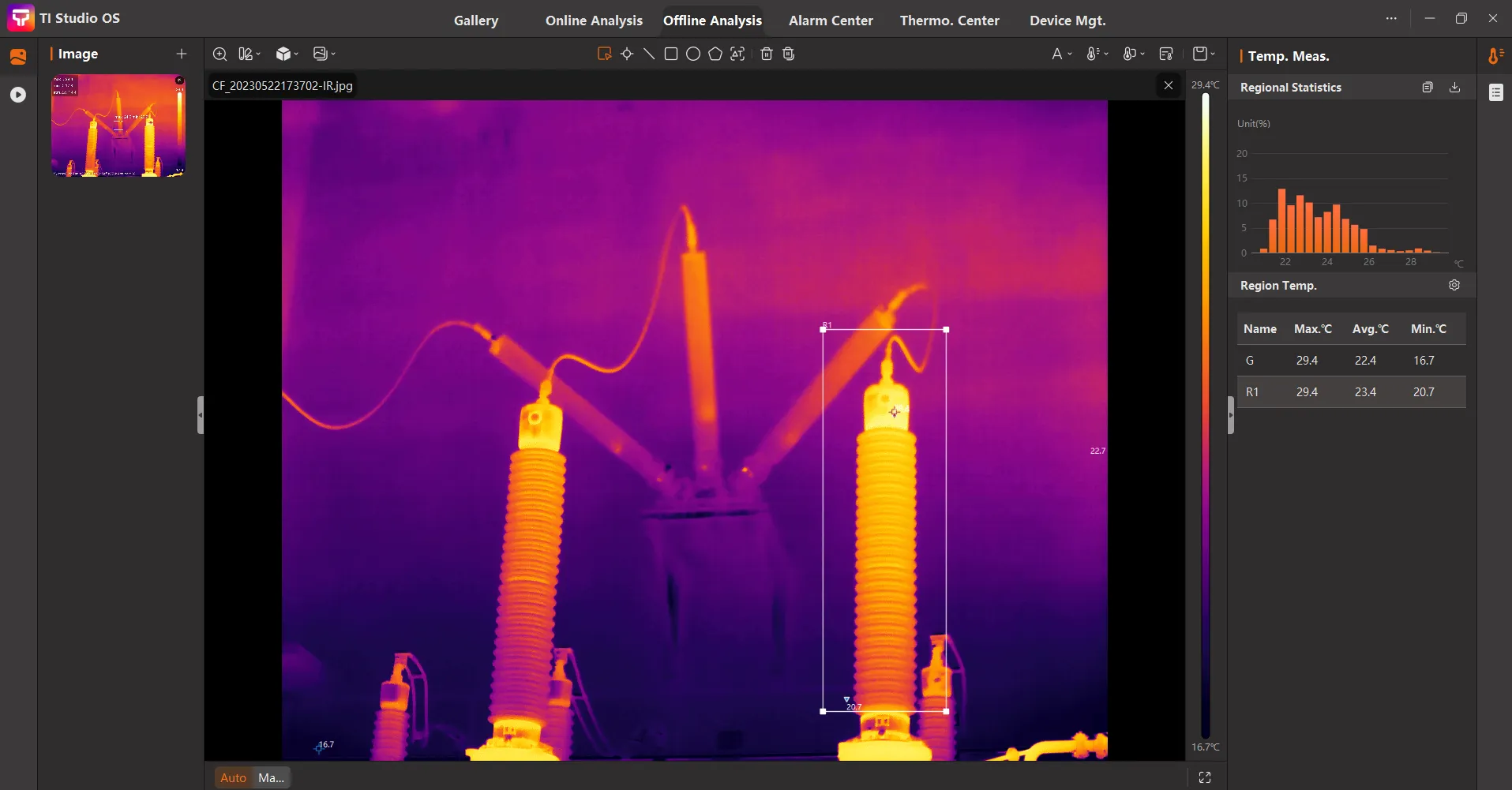
Task: Pick the rectangle region tool
Action: 671,54
